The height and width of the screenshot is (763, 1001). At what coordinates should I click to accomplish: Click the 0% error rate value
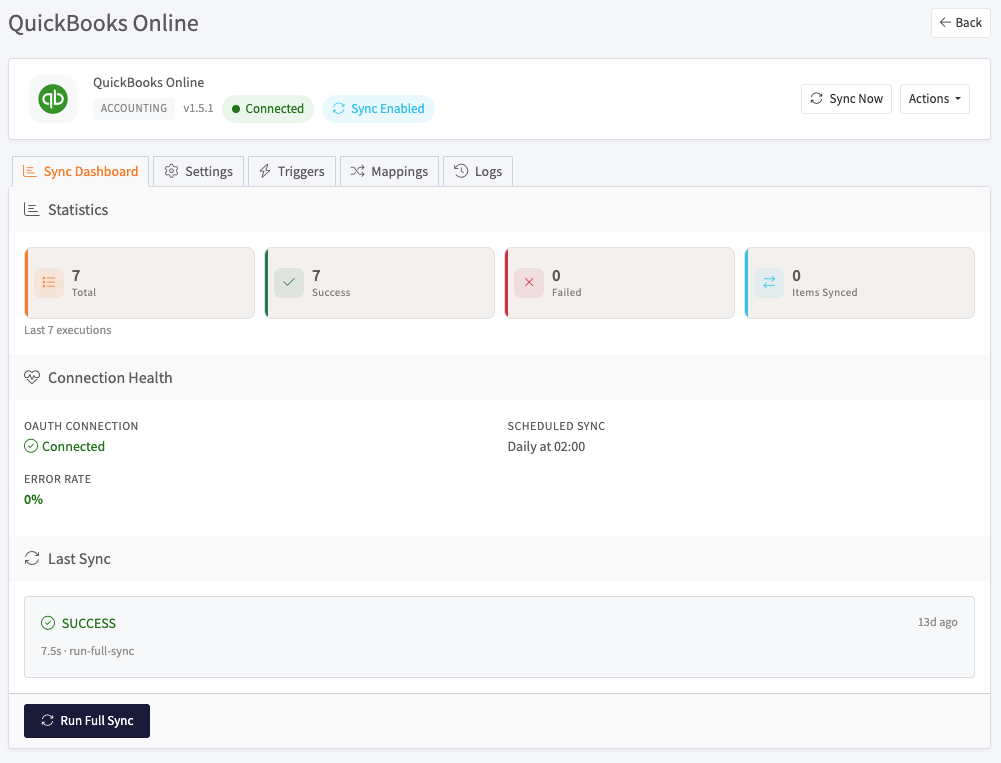coord(33,499)
